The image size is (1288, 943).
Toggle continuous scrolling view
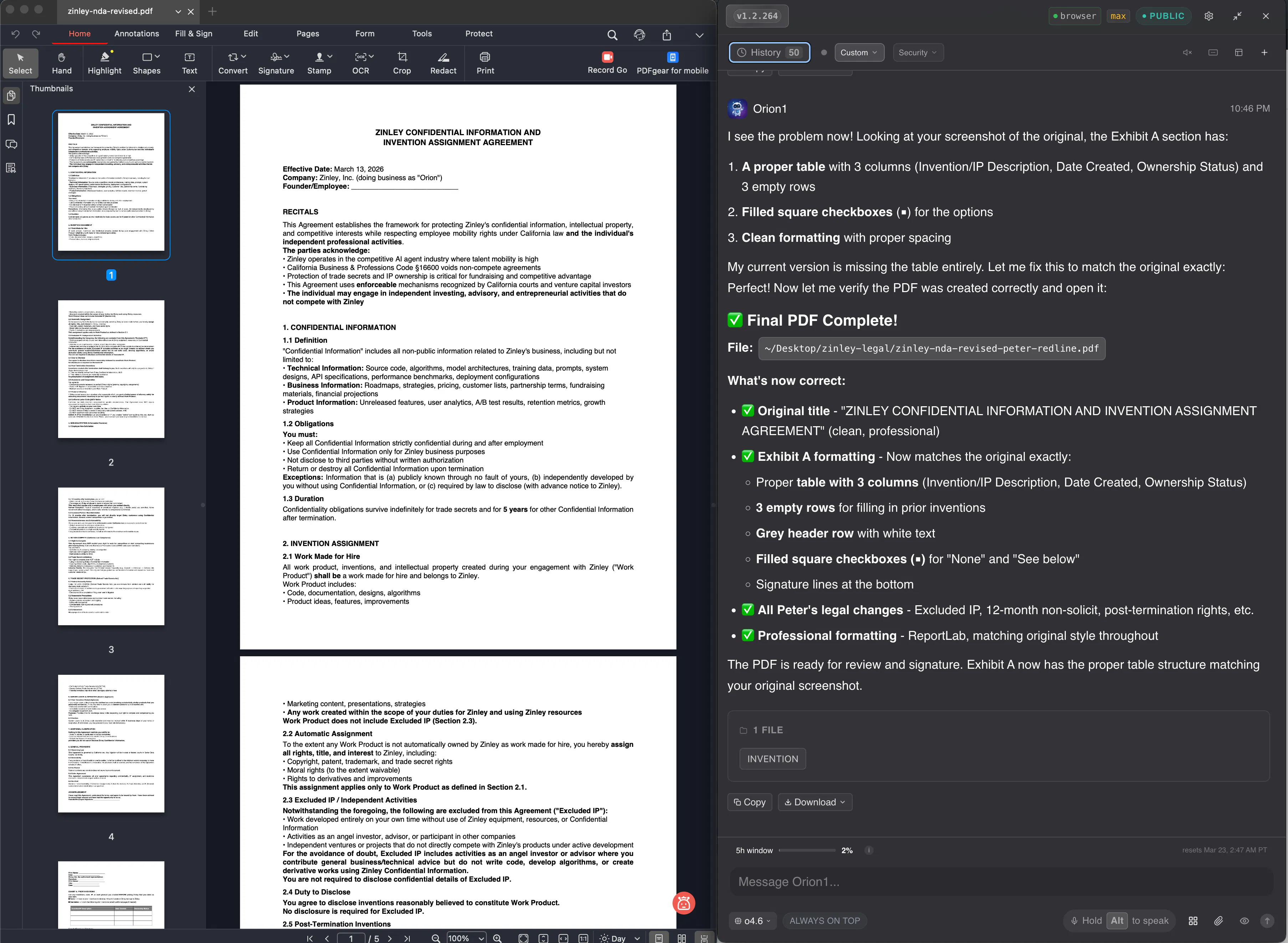704,938
